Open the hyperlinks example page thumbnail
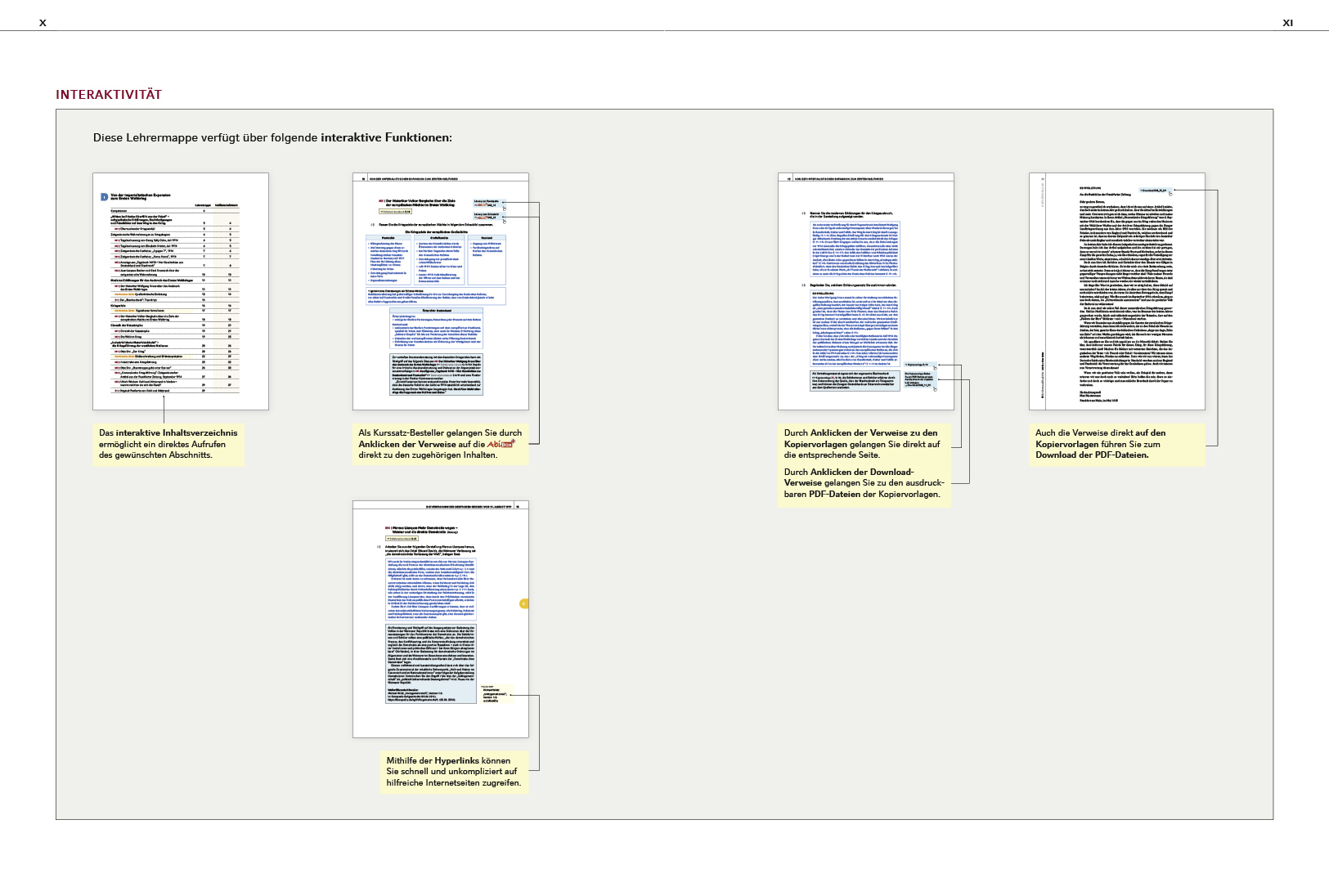Image resolution: width=1329 pixels, height=896 pixels. coord(440,619)
